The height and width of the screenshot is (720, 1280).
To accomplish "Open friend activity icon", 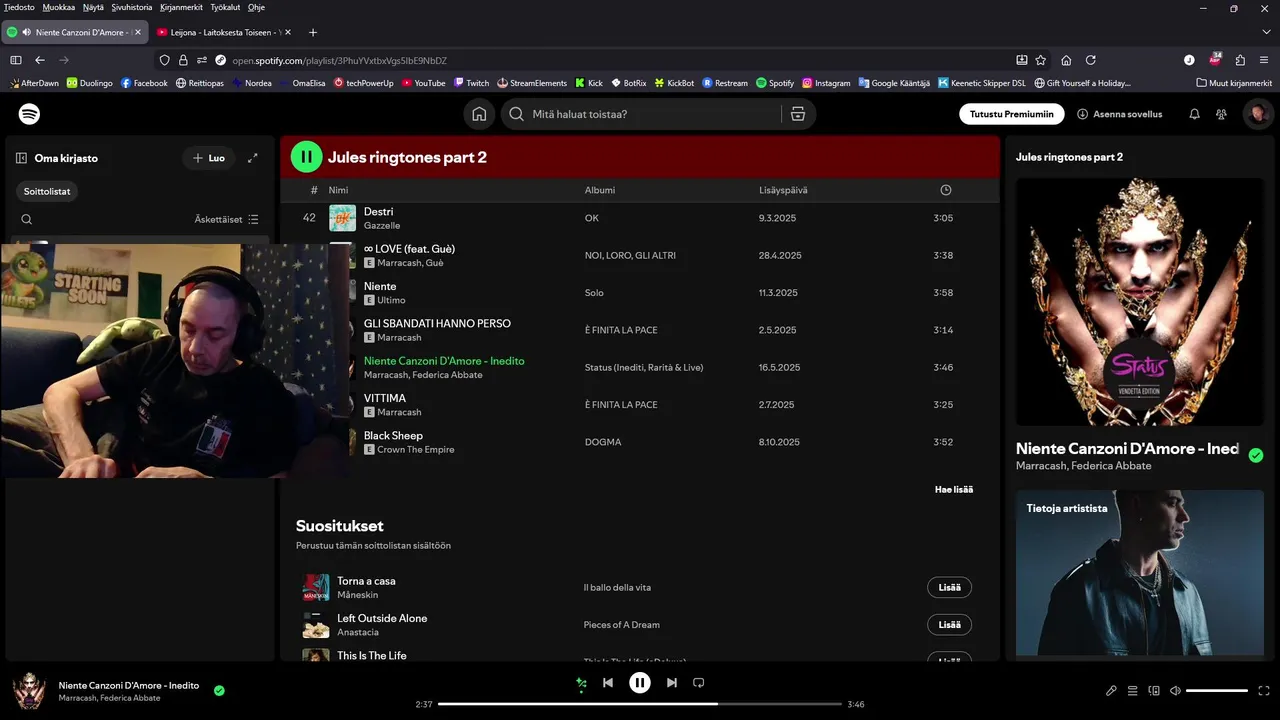I will click(1221, 114).
